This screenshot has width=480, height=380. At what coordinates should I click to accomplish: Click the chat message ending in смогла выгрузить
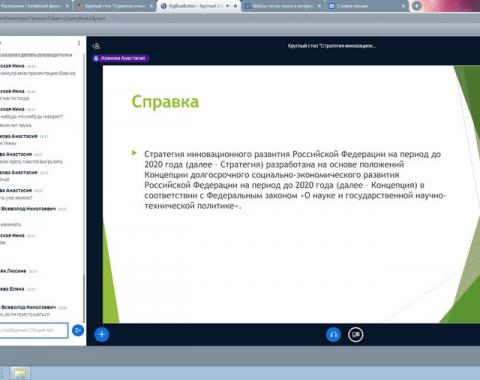(31, 161)
